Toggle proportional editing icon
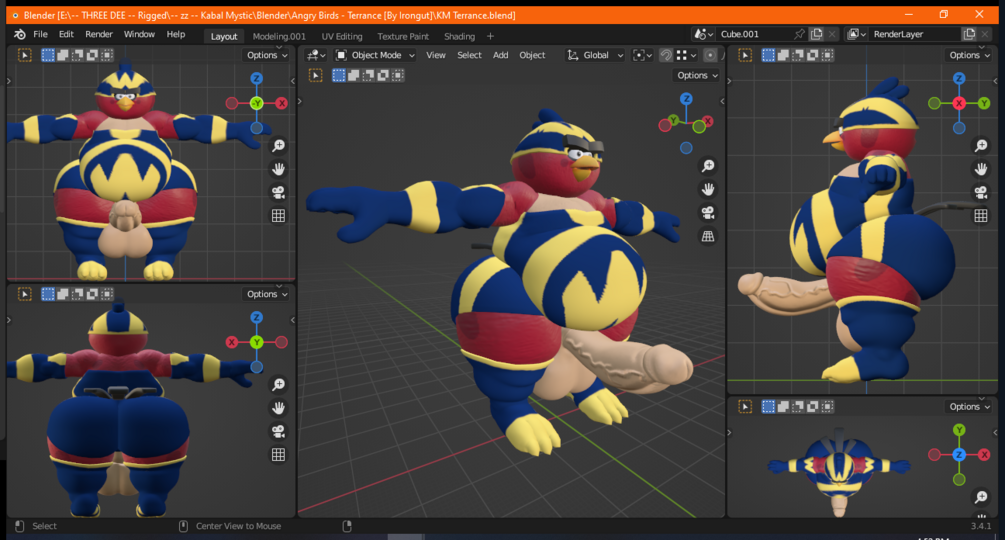This screenshot has width=1005, height=540. click(x=710, y=55)
